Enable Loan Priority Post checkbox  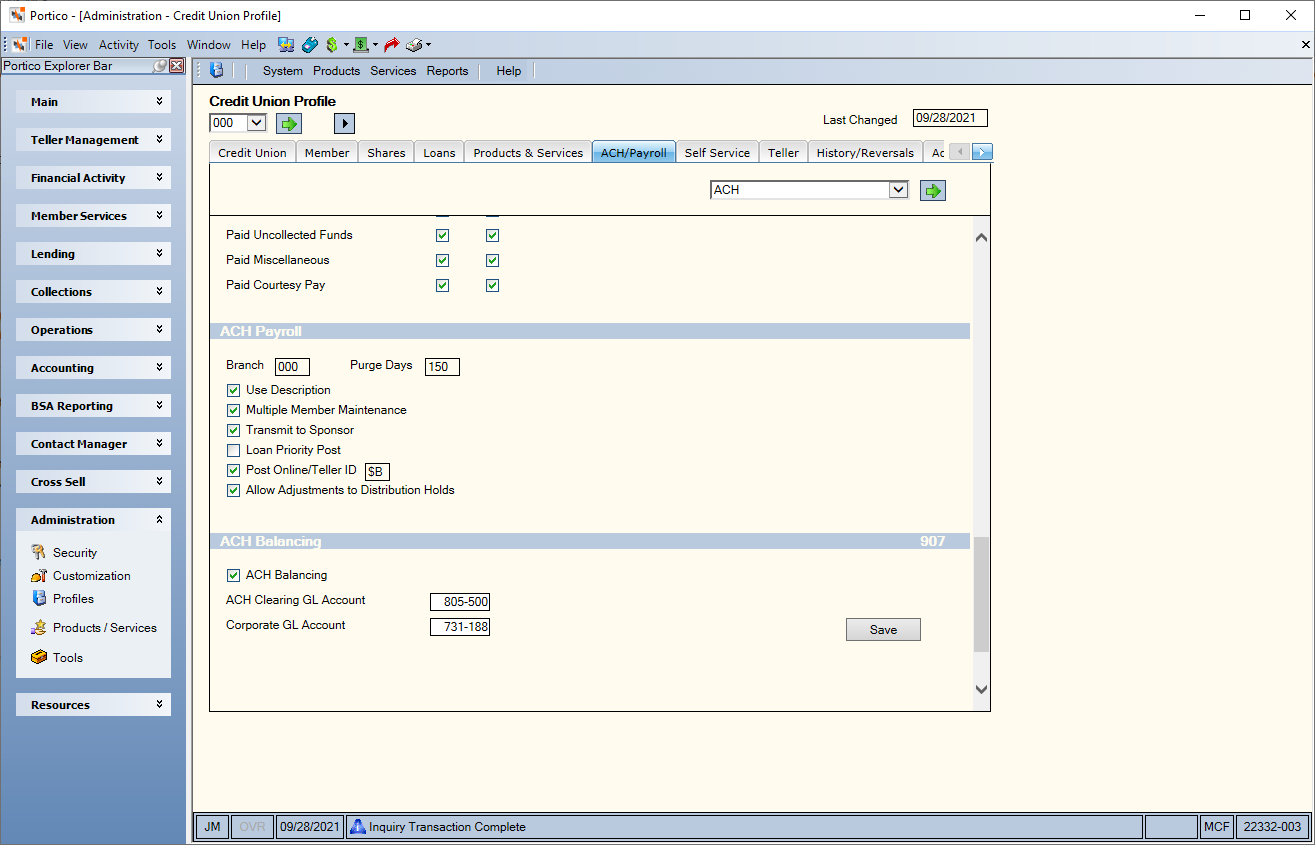(234, 450)
